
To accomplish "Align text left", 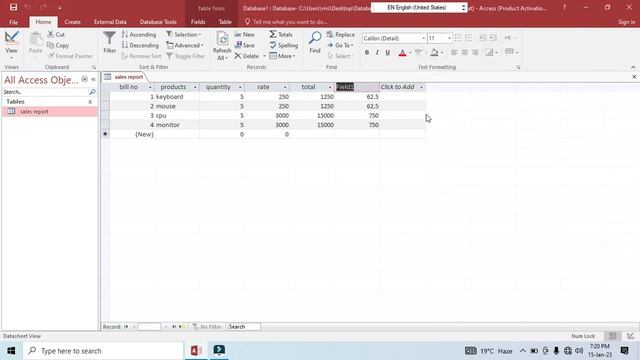I will tap(454, 52).
